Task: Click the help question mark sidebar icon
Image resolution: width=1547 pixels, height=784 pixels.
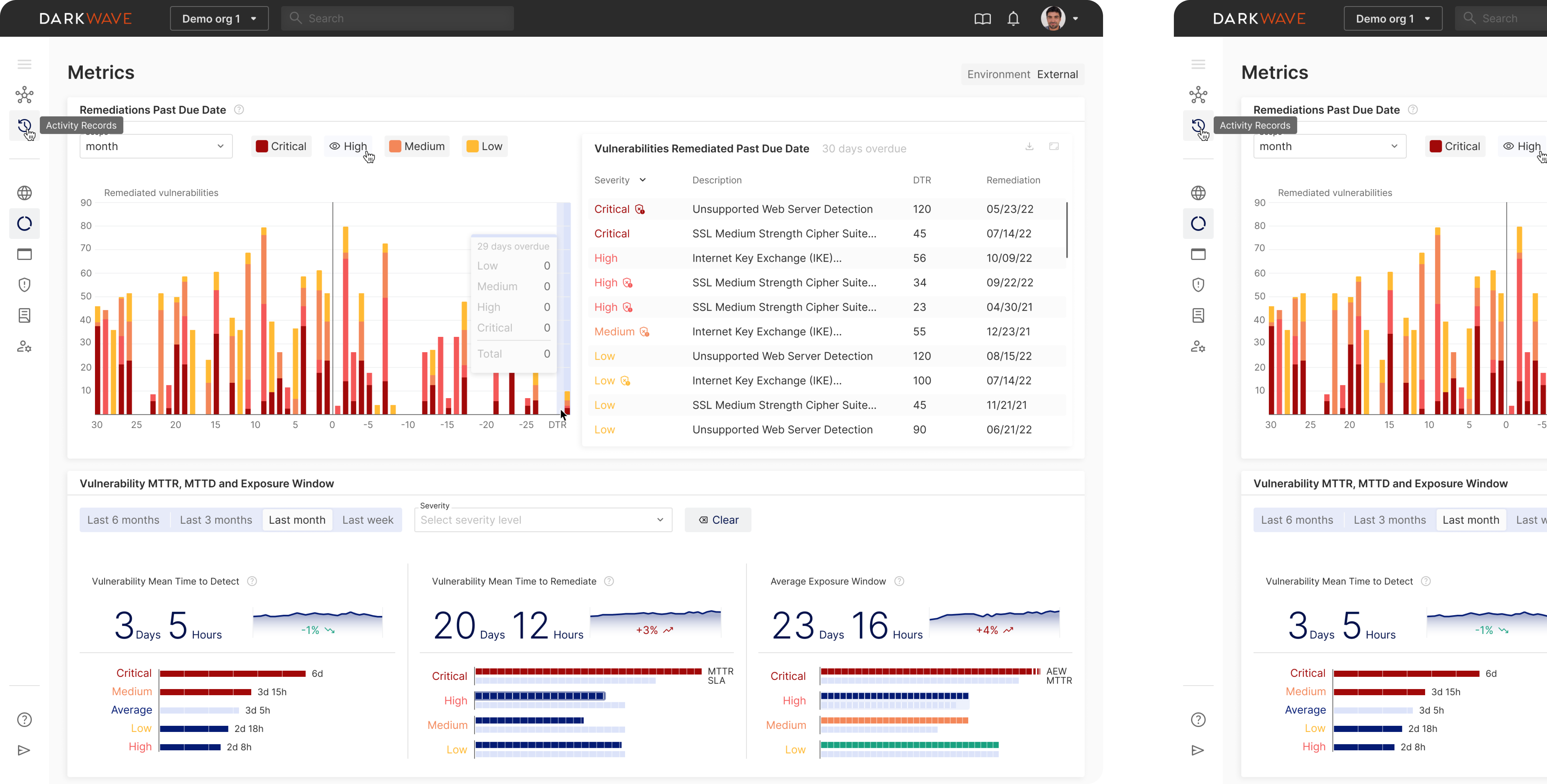Action: point(24,719)
